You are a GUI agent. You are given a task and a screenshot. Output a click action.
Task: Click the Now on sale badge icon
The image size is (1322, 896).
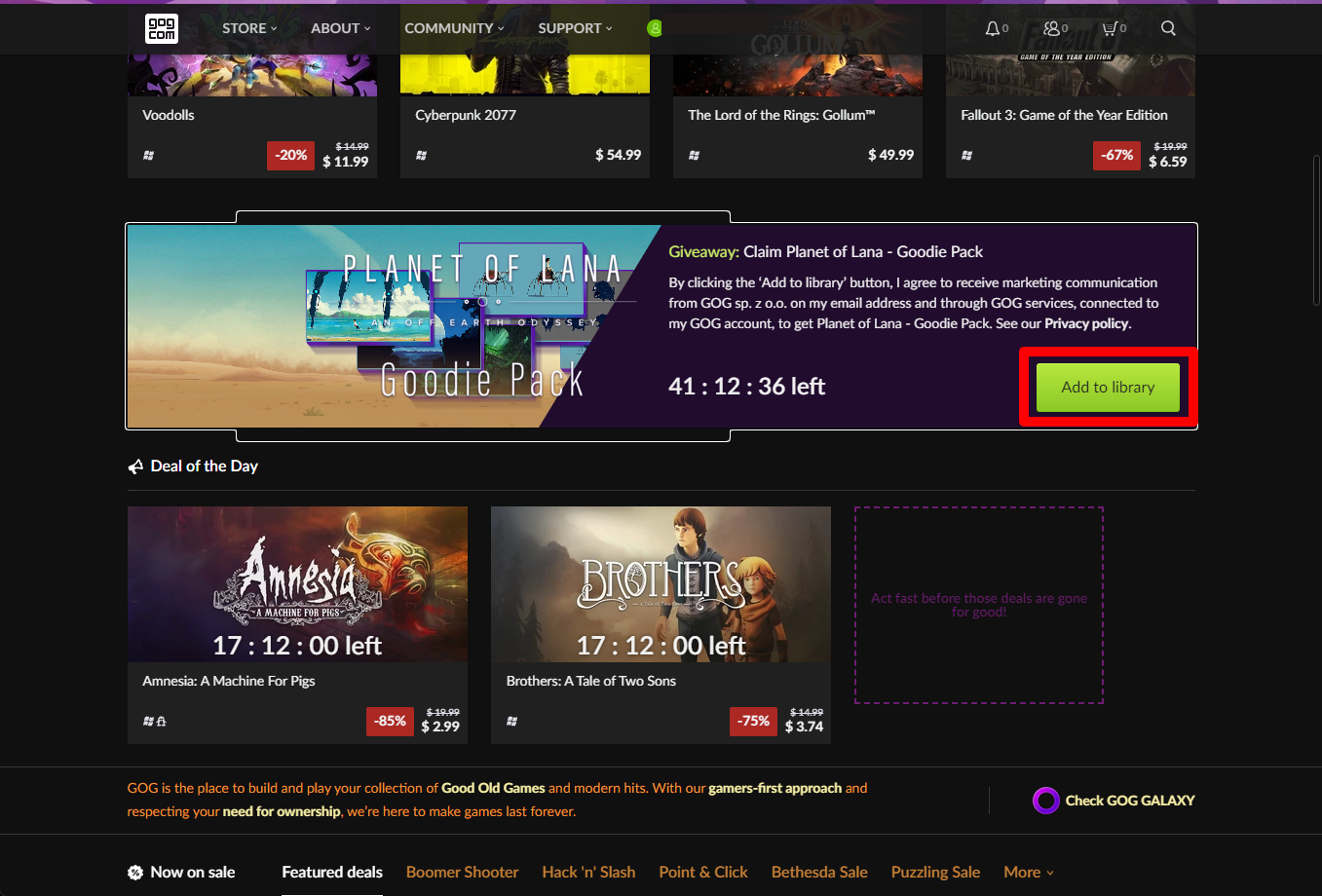point(135,873)
